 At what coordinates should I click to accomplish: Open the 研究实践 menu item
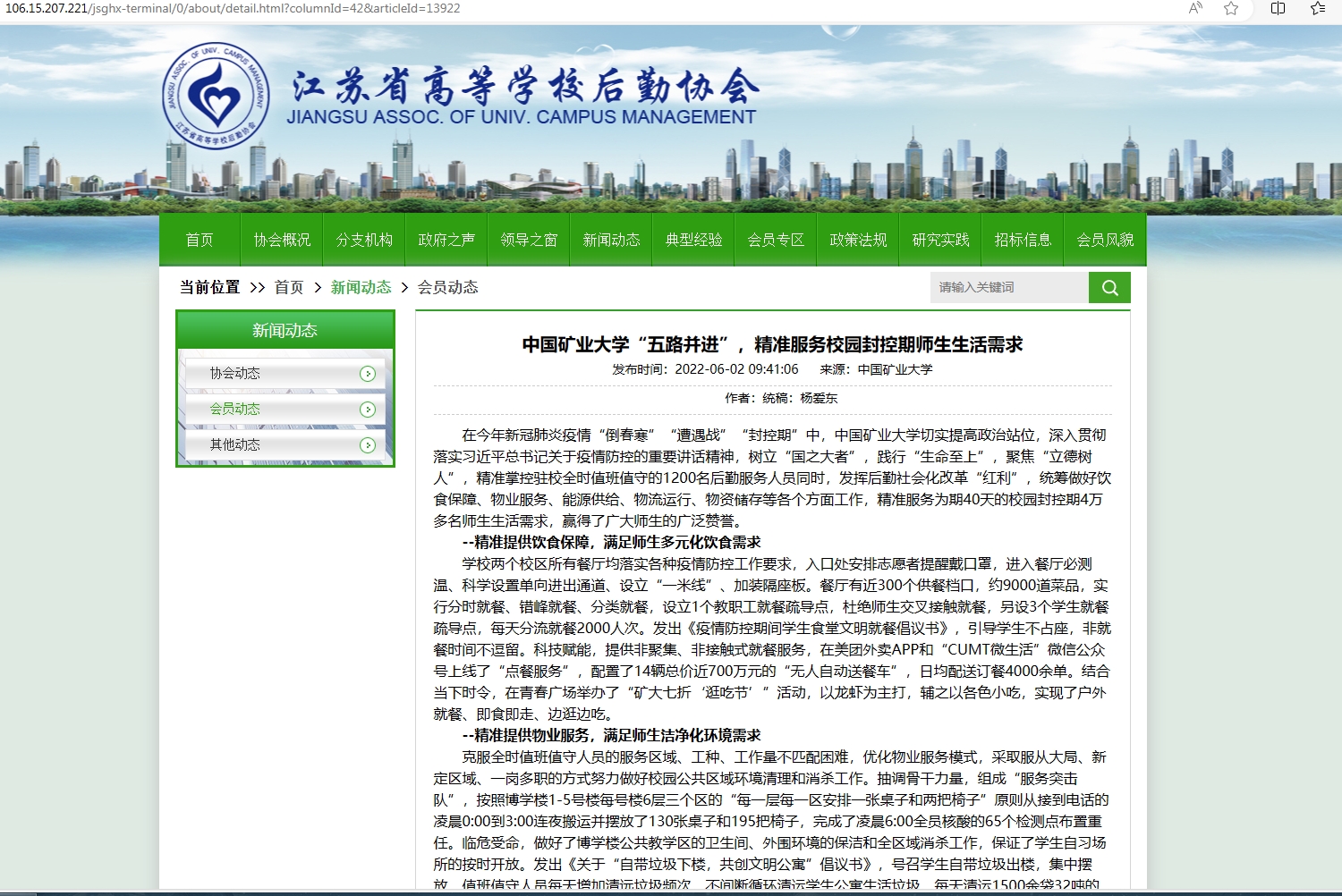pos(940,240)
